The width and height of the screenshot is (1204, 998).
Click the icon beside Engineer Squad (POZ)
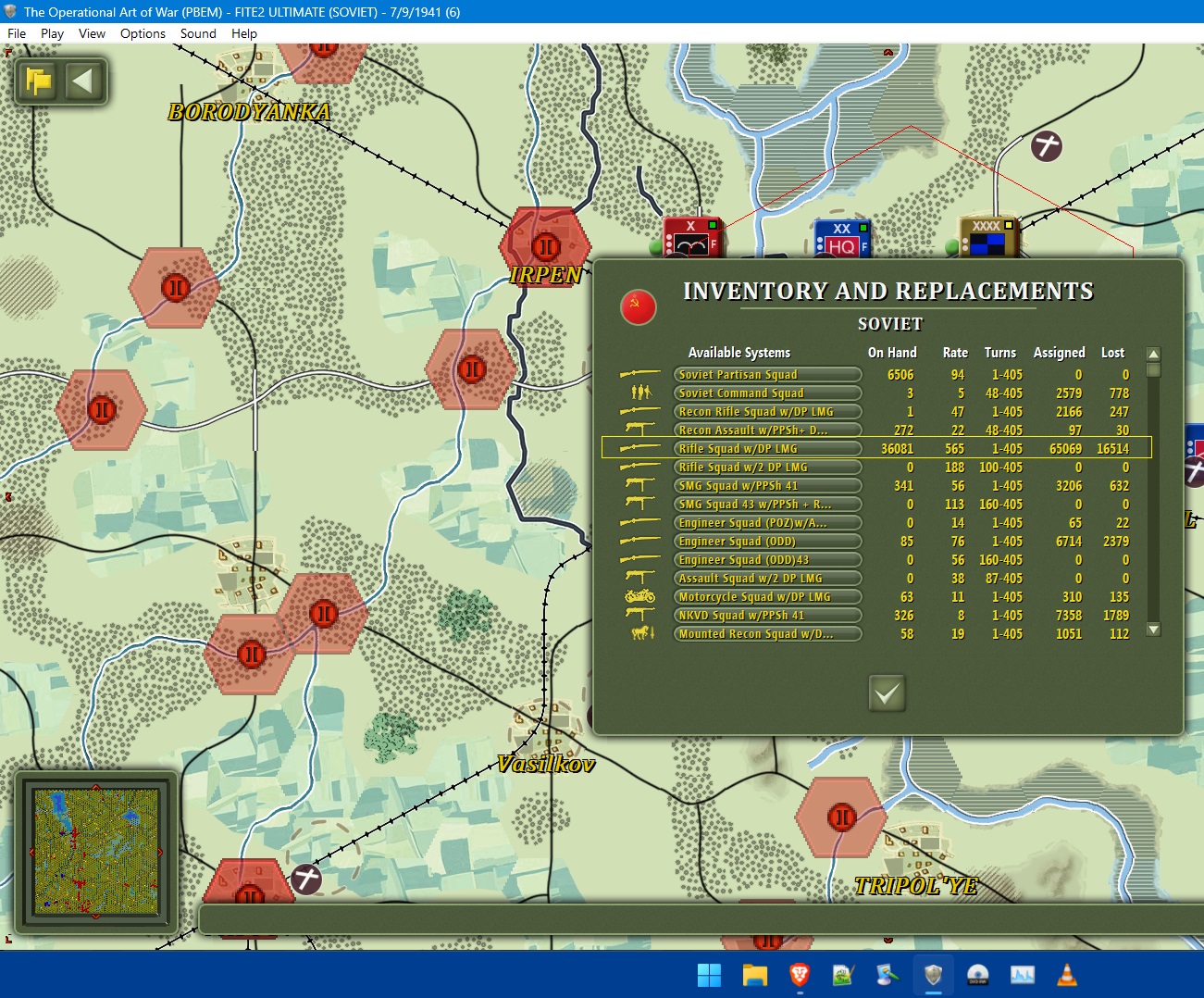point(639,522)
